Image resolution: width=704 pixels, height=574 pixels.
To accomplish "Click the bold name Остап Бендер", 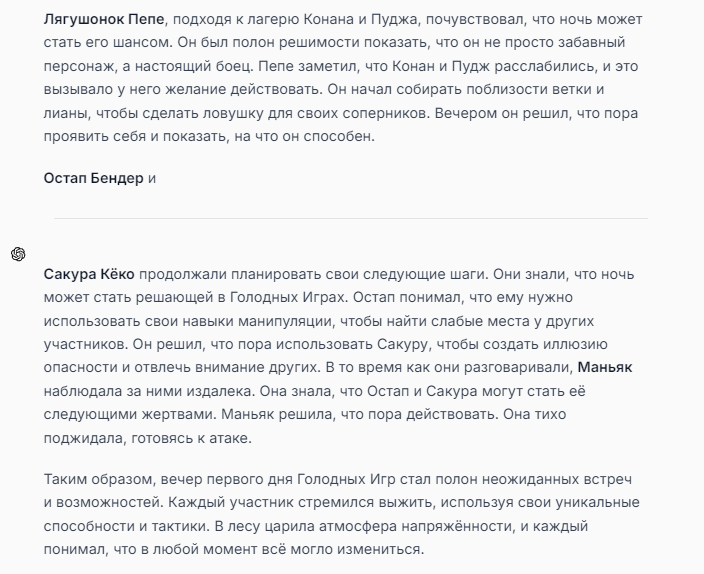I will tap(93, 178).
